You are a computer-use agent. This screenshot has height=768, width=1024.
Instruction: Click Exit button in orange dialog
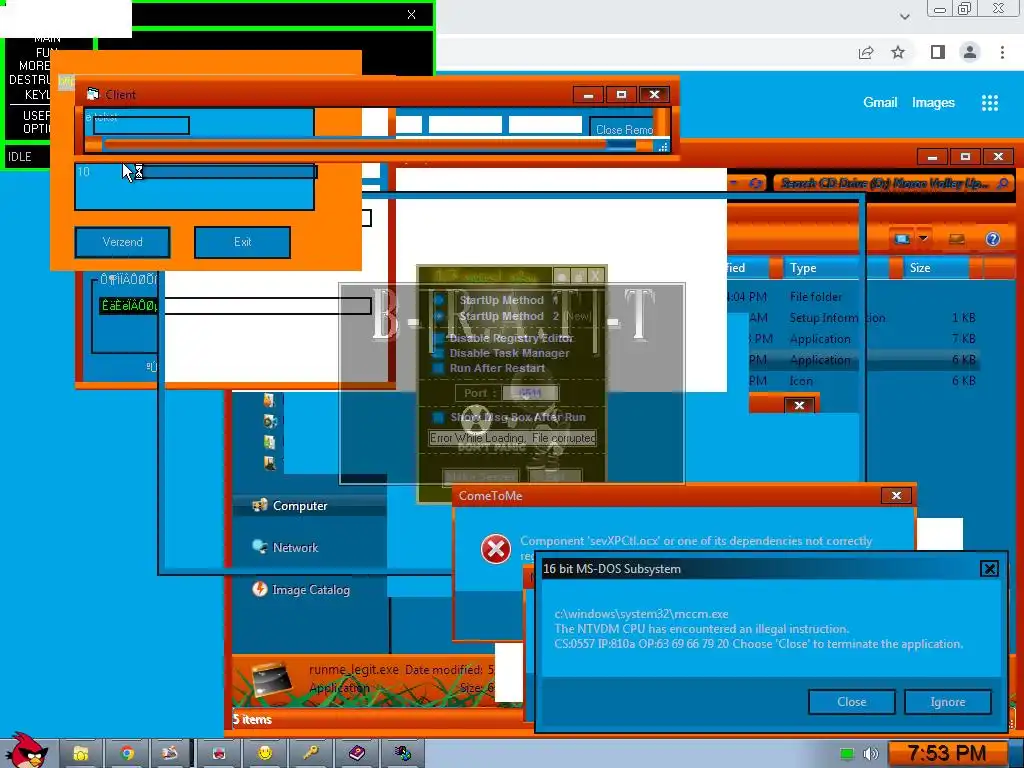(242, 242)
